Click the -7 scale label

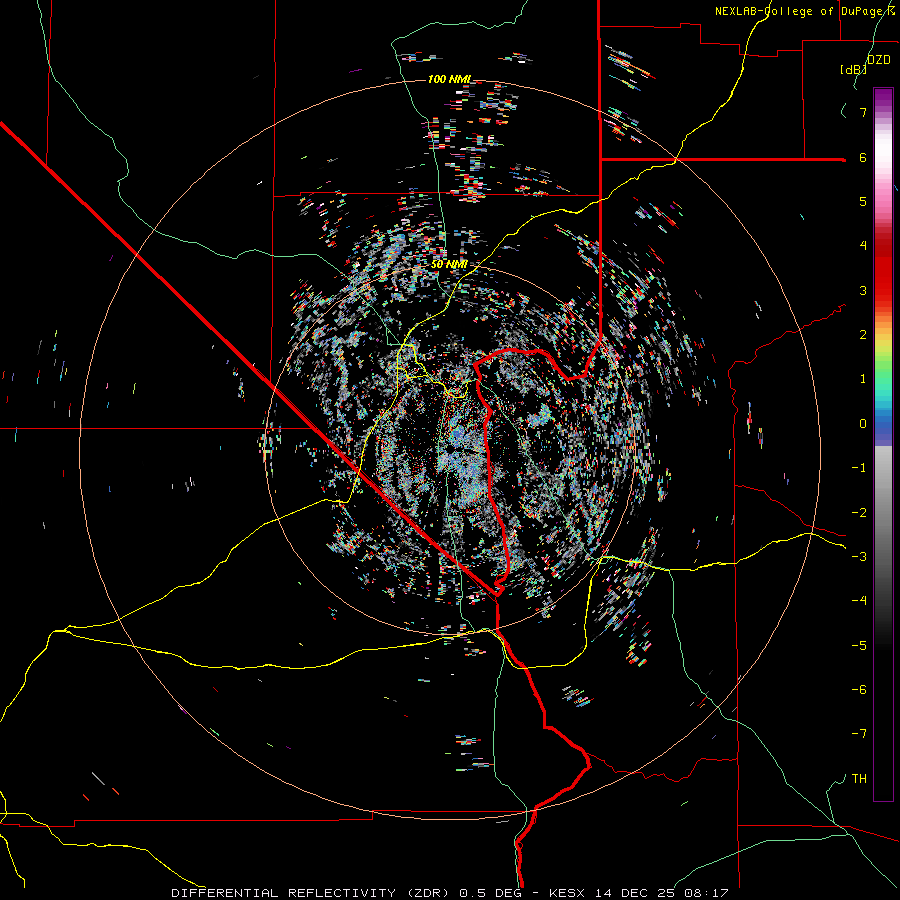coord(859,734)
